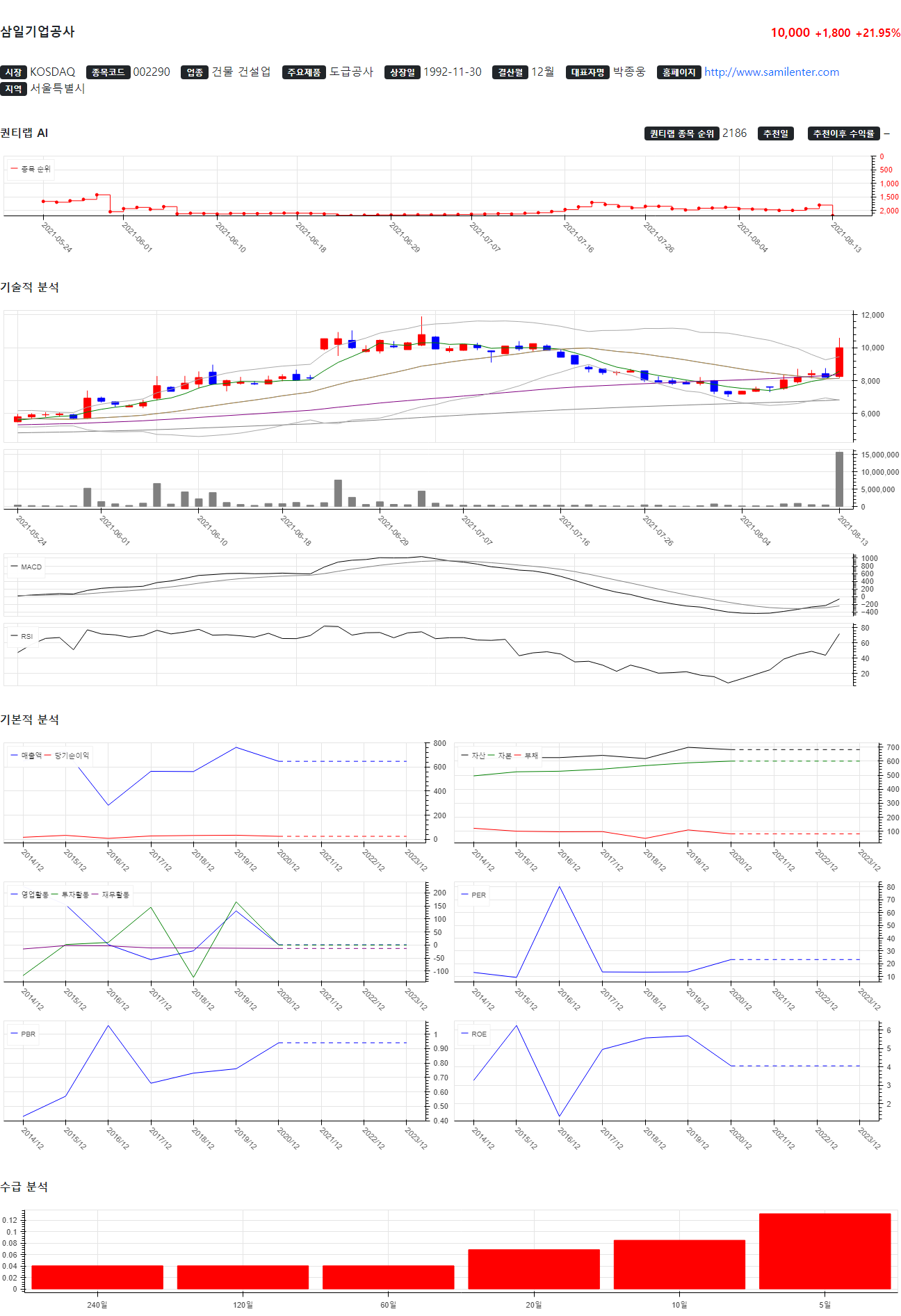Select CEO name 박종웅
The height and width of the screenshot is (1316, 901).
click(629, 72)
